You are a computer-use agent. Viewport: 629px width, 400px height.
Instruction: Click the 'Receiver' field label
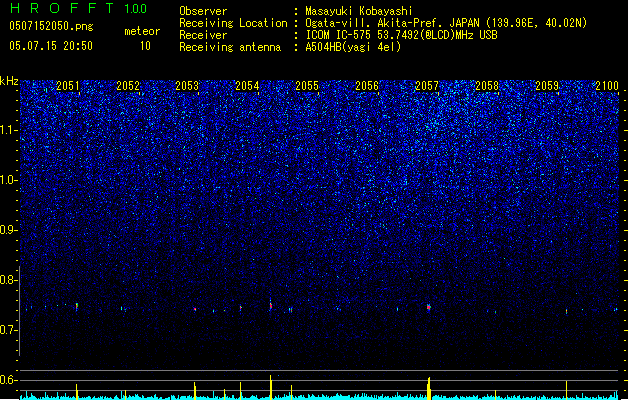203,35
